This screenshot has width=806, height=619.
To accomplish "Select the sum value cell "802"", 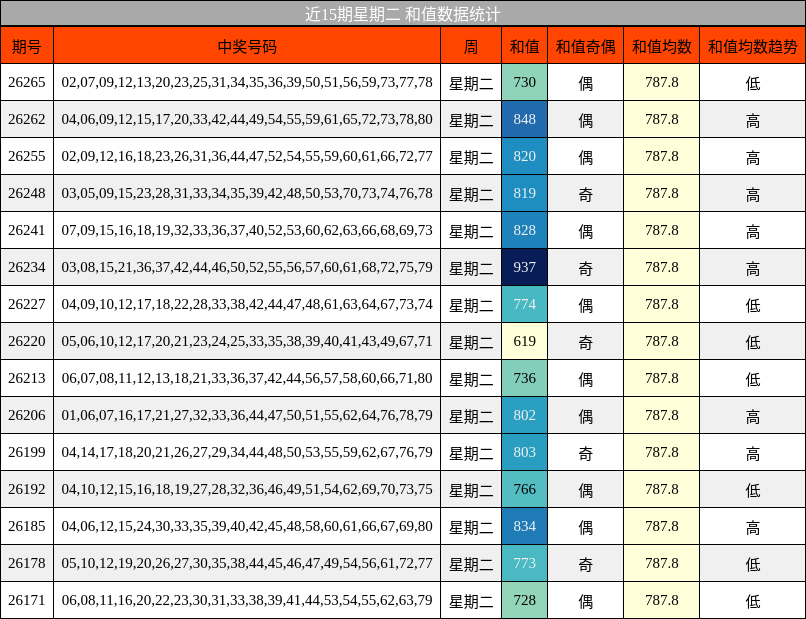I will pos(524,415).
